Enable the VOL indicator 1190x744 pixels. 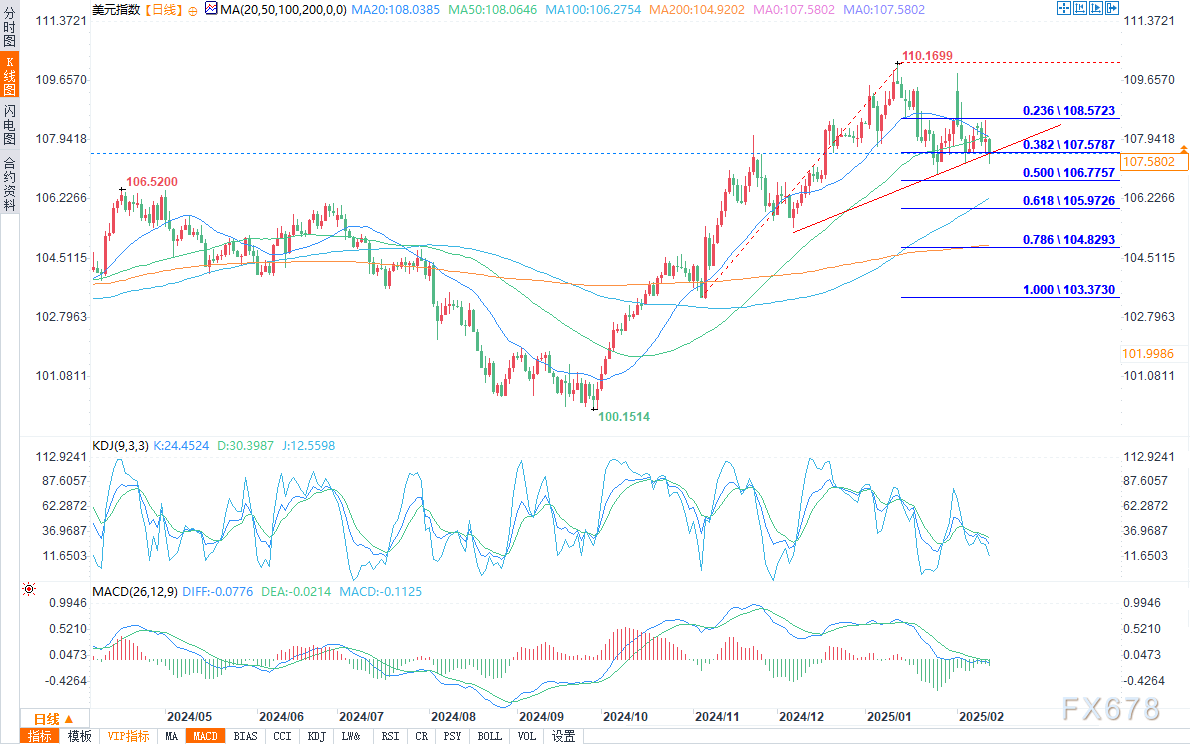[527, 736]
